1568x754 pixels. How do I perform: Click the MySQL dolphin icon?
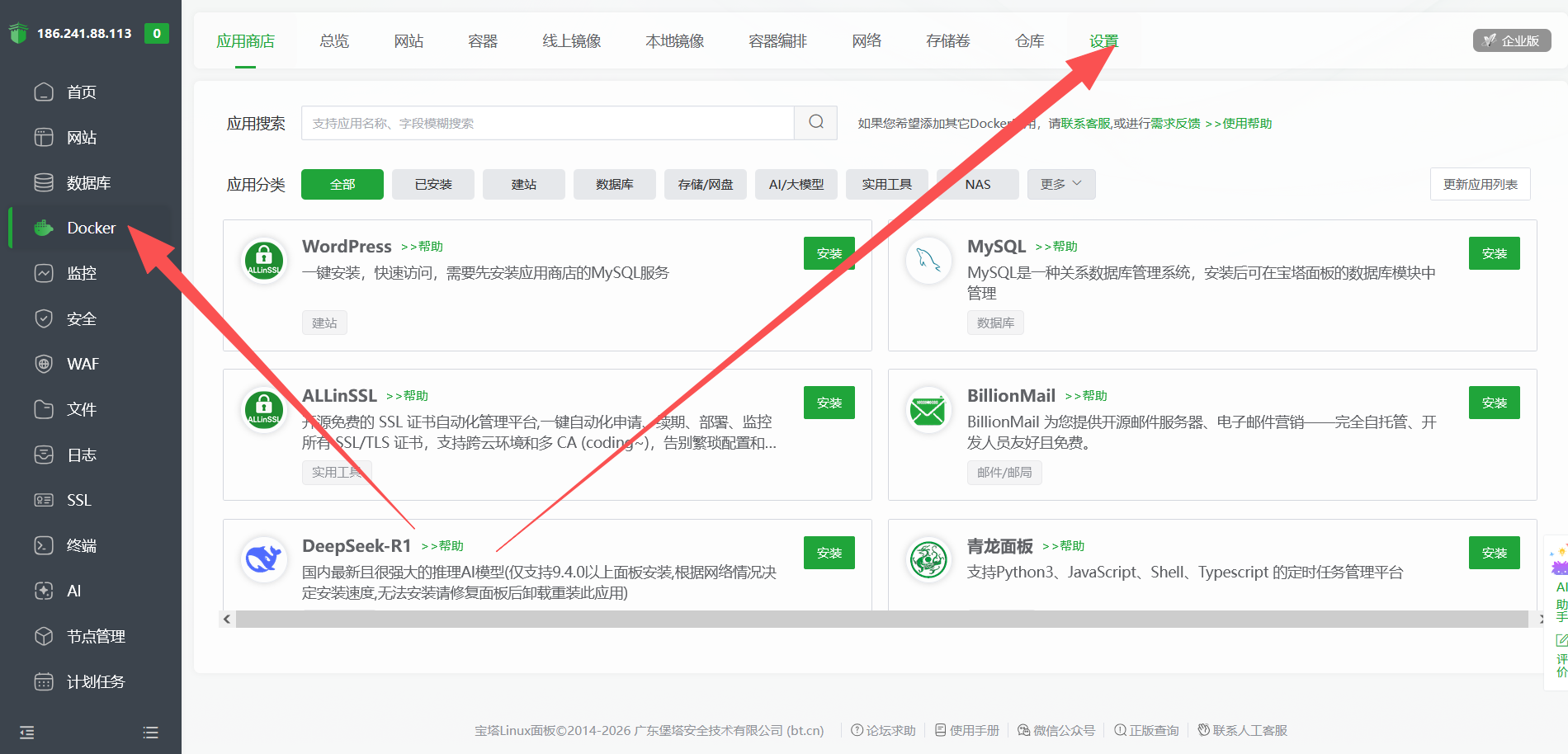coord(928,260)
